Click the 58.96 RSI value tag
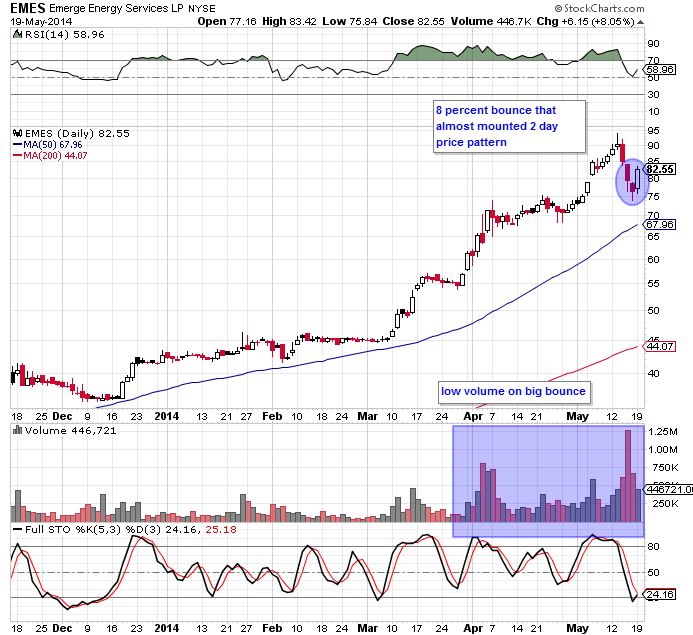This screenshot has height=635, width=693. tap(660, 69)
